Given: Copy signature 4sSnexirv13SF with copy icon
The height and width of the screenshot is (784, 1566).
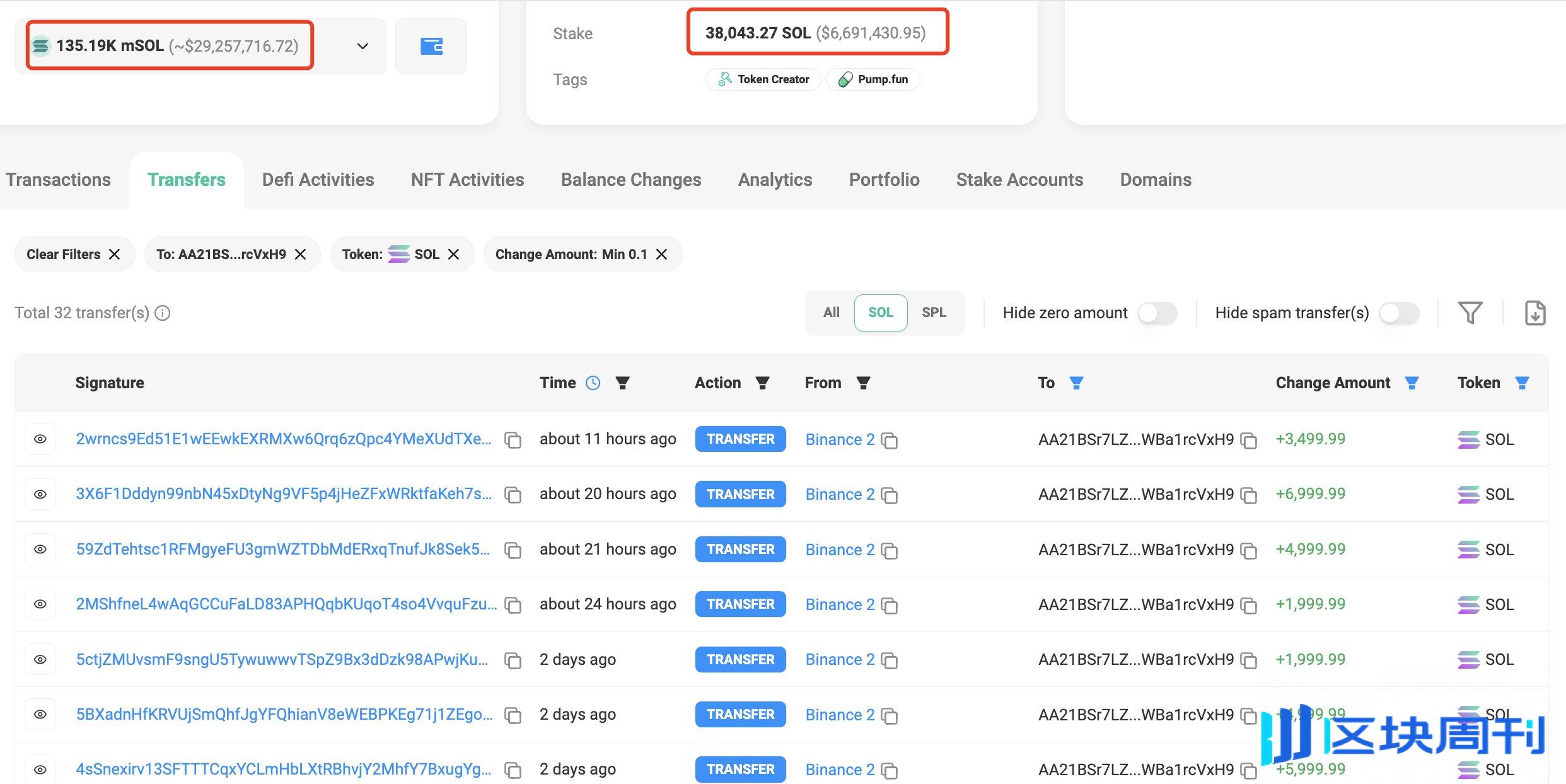Looking at the screenshot, I should click(513, 770).
